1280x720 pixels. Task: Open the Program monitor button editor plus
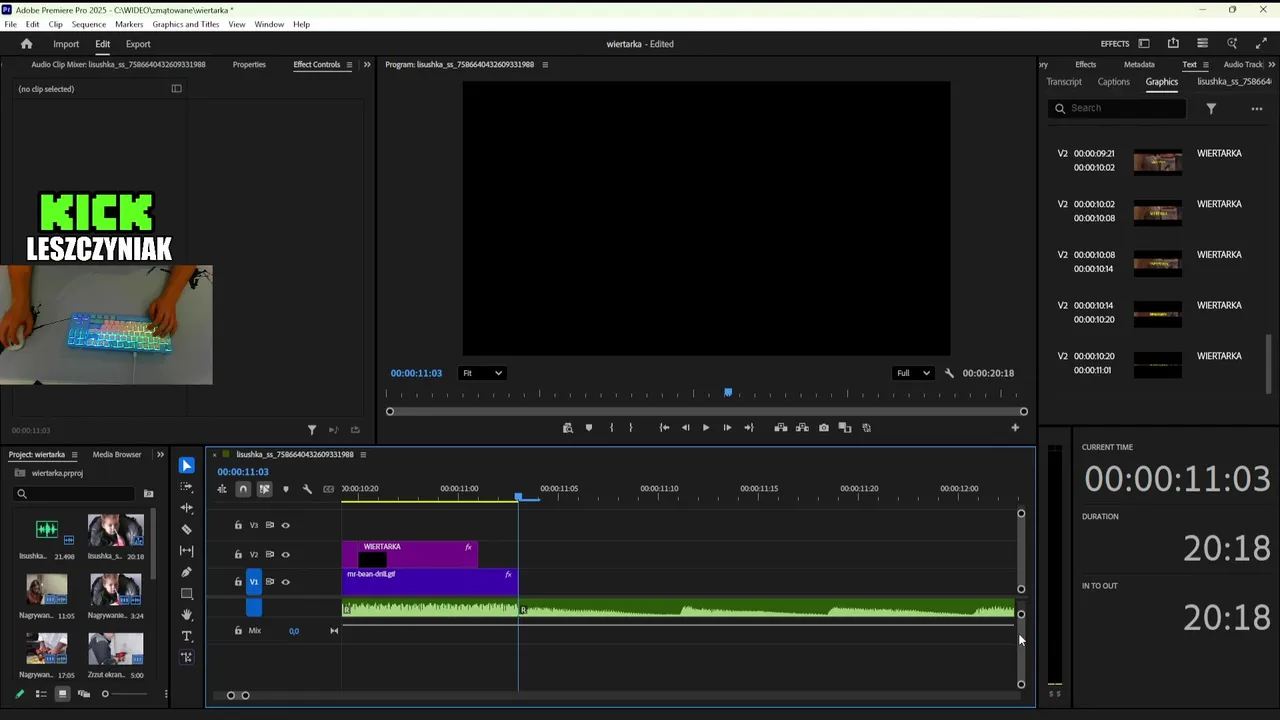pos(1015,428)
